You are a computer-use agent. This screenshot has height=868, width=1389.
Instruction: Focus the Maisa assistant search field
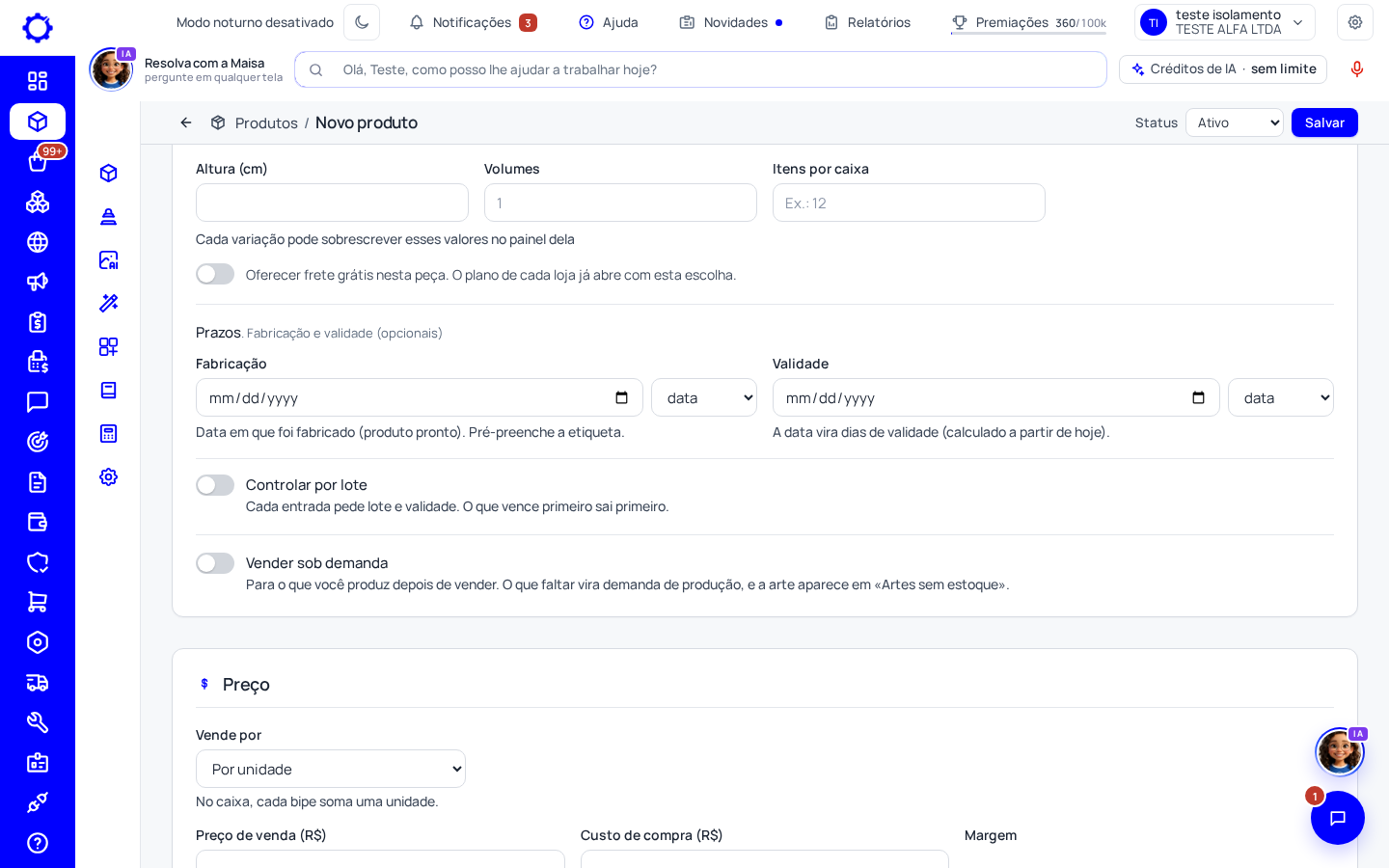700,69
